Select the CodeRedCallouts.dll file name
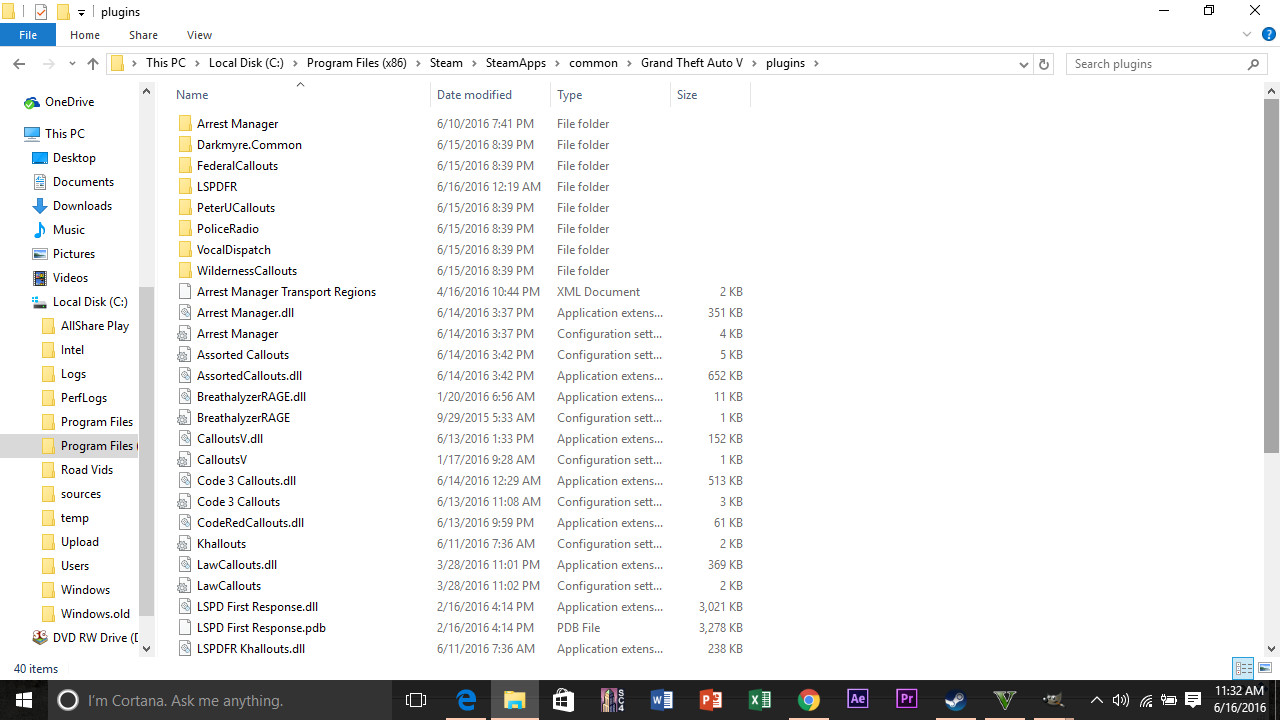 pyautogui.click(x=250, y=523)
